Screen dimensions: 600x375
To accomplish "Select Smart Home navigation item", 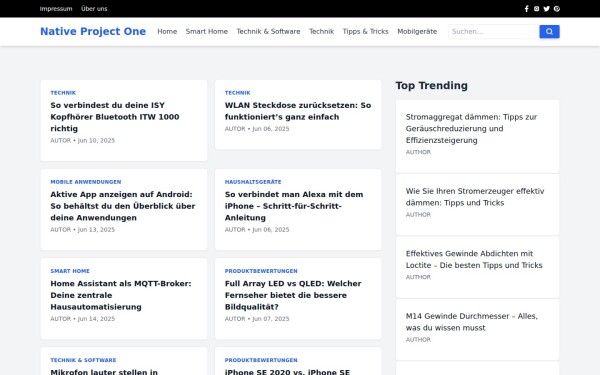I will (x=207, y=31).
